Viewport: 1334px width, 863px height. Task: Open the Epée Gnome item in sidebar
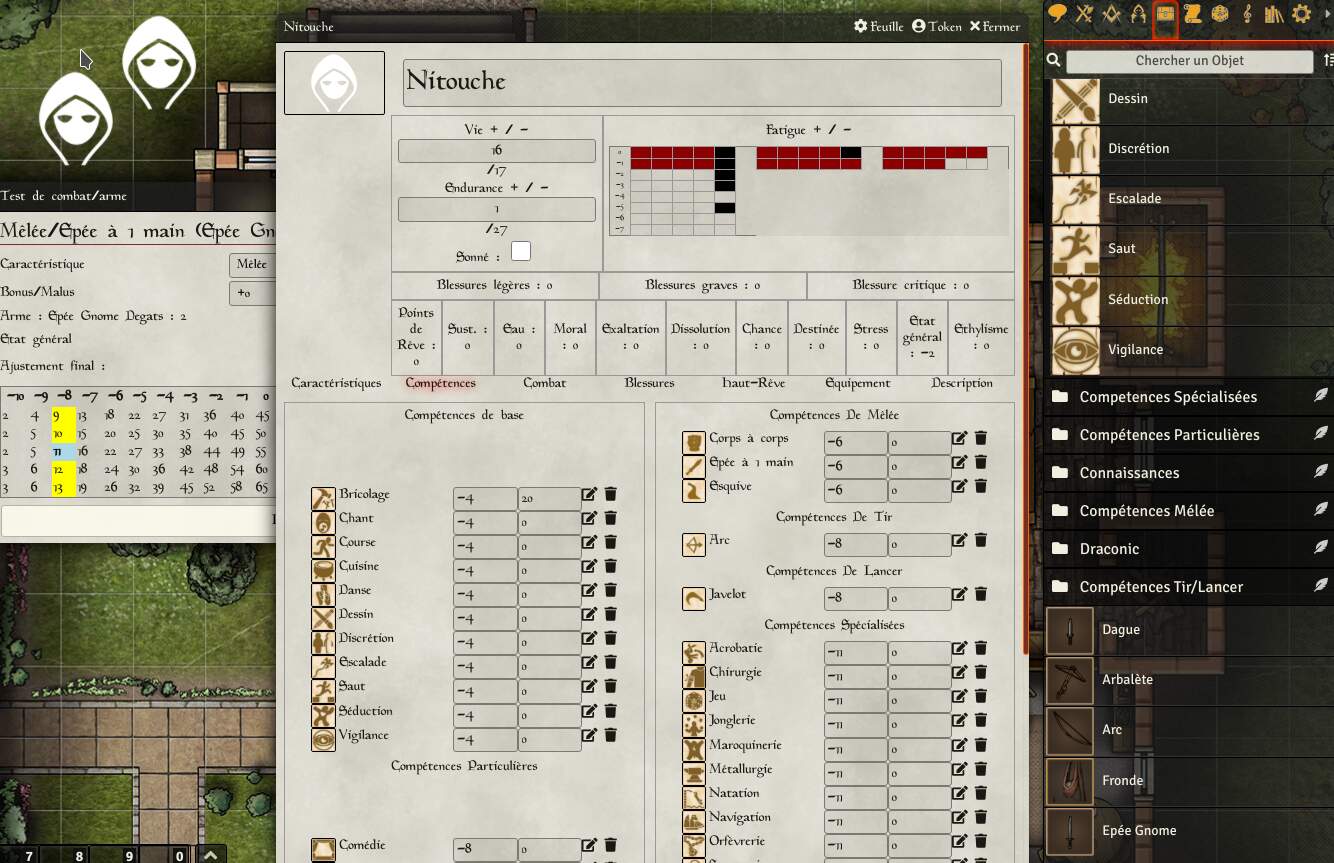pyautogui.click(x=1189, y=831)
